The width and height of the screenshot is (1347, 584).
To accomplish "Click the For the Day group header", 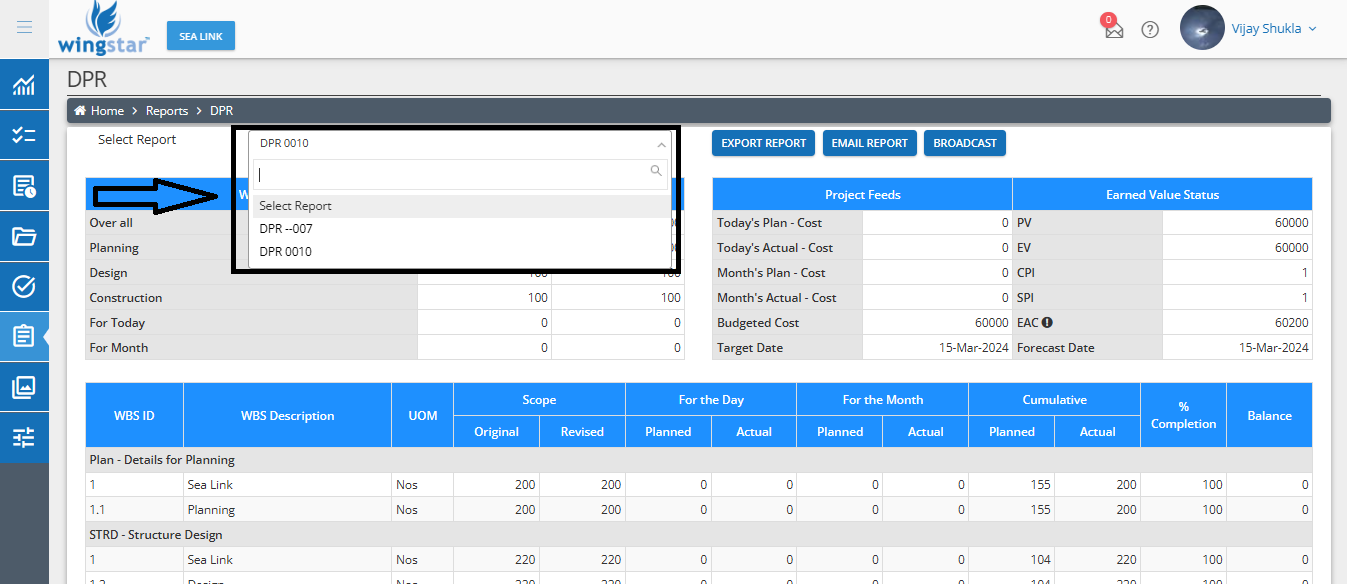I will click(x=711, y=400).
